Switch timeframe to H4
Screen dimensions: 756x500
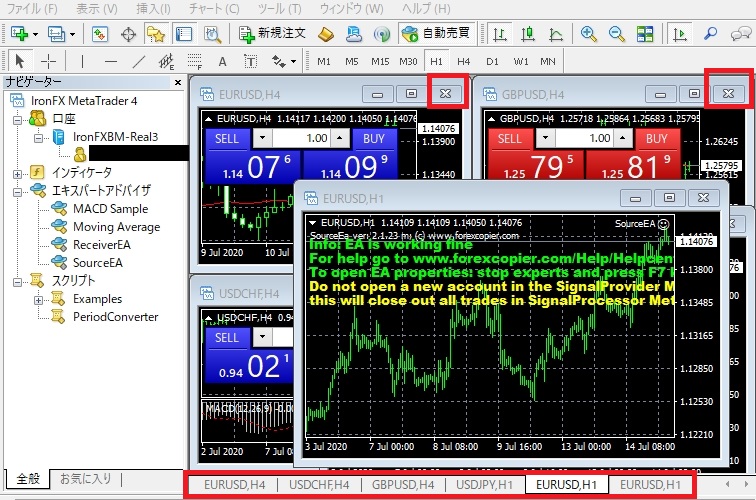[x=463, y=62]
